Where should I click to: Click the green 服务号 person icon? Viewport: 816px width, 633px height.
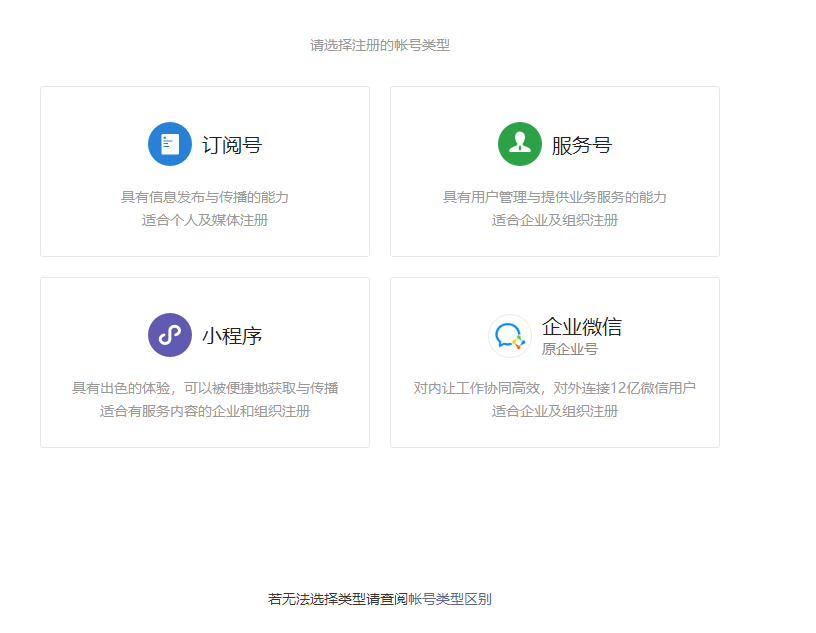[x=520, y=144]
